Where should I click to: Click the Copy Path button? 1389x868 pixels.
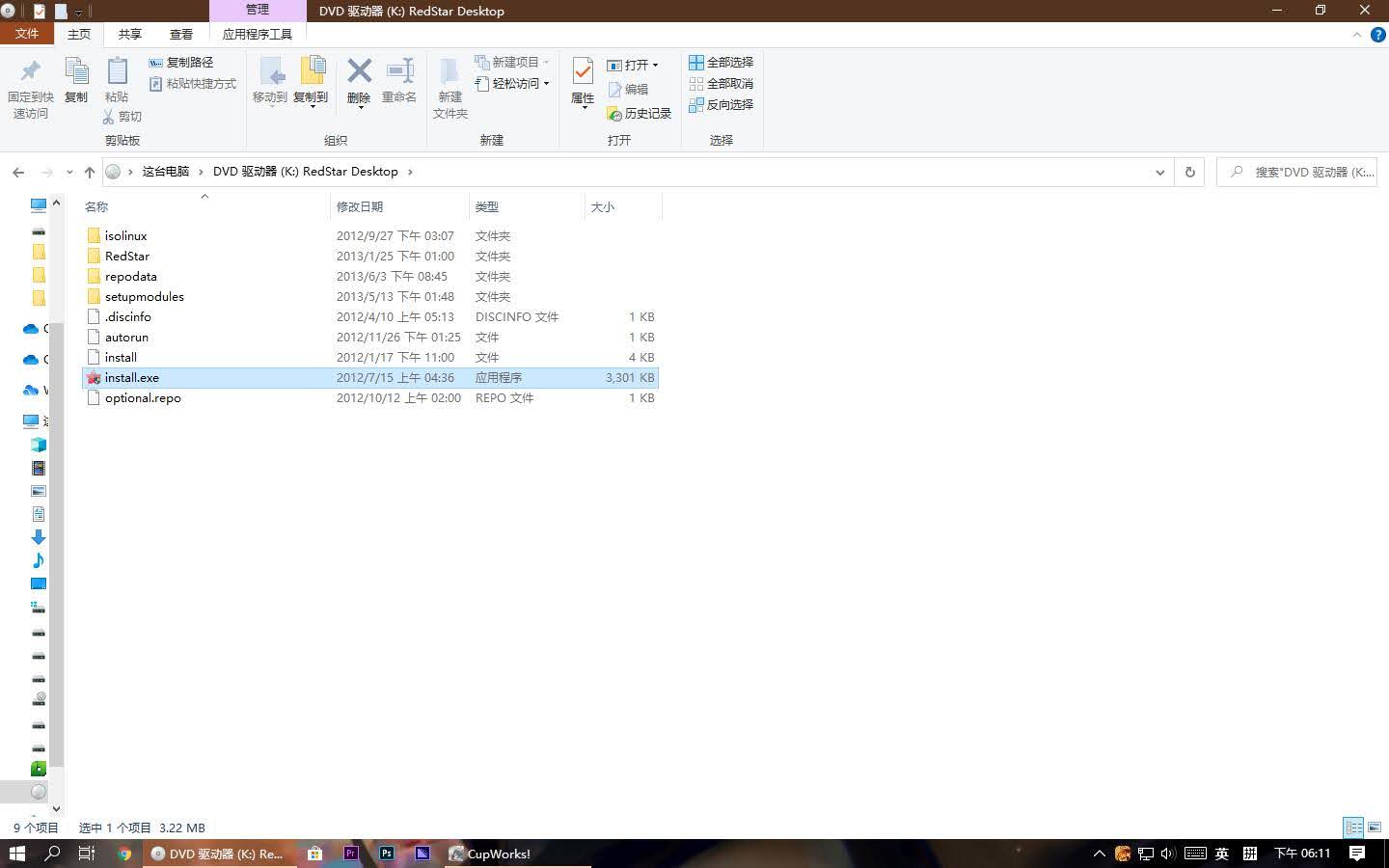(x=180, y=63)
